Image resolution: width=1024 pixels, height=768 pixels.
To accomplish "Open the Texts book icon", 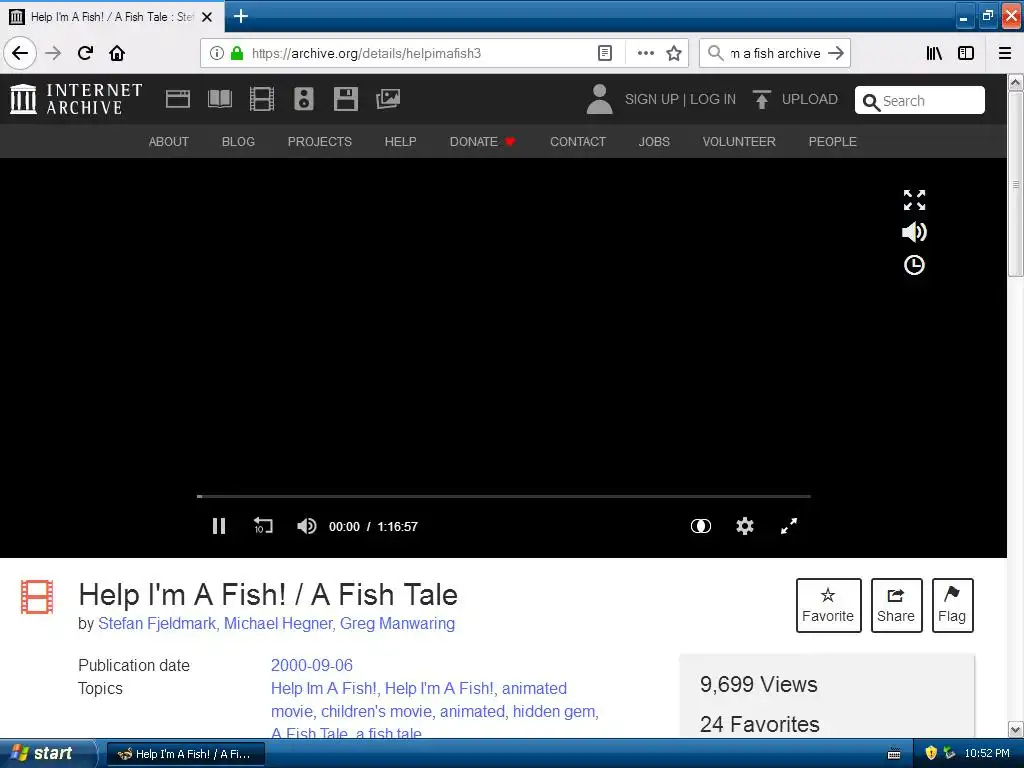I will pyautogui.click(x=219, y=99).
